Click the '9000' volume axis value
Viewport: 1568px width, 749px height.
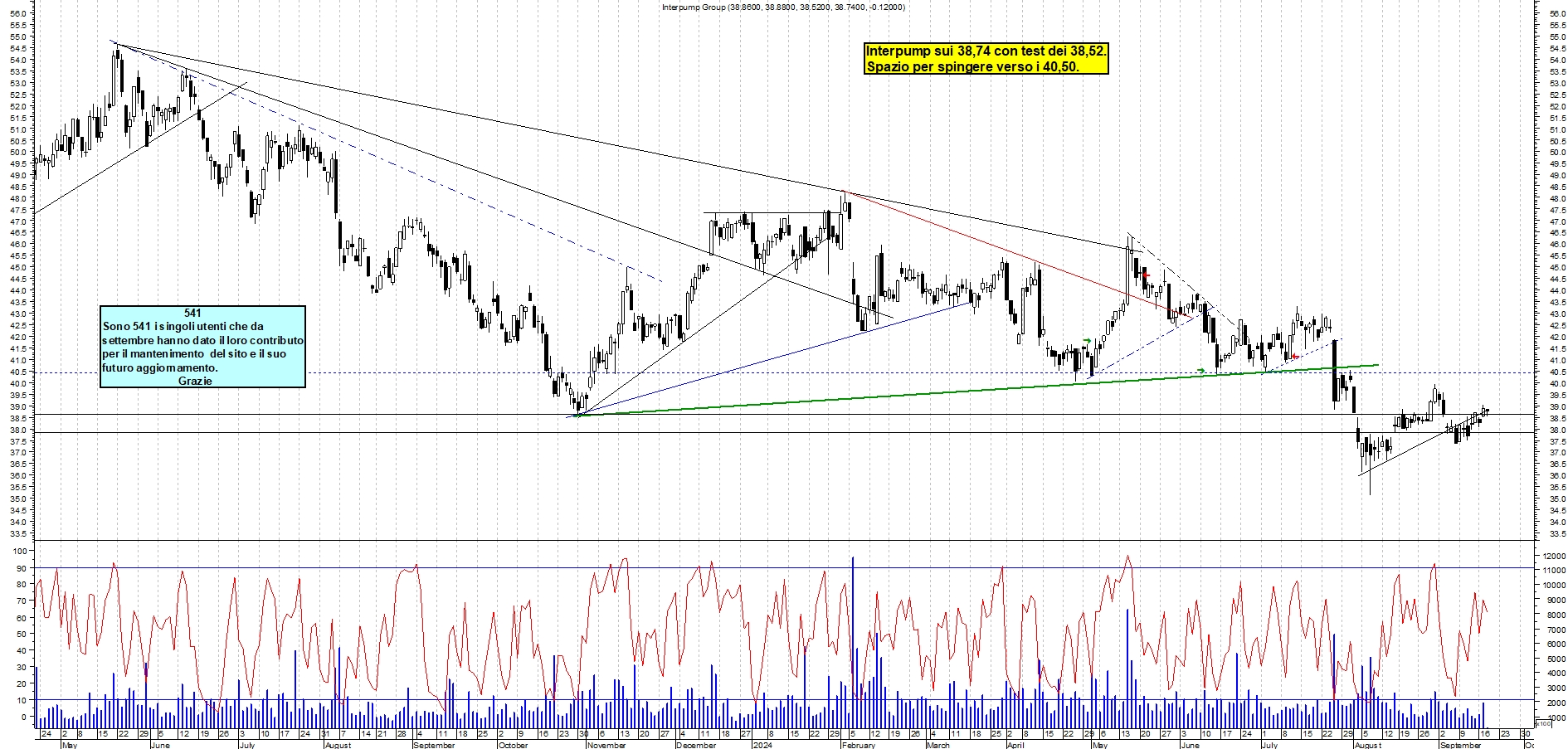point(1556,600)
